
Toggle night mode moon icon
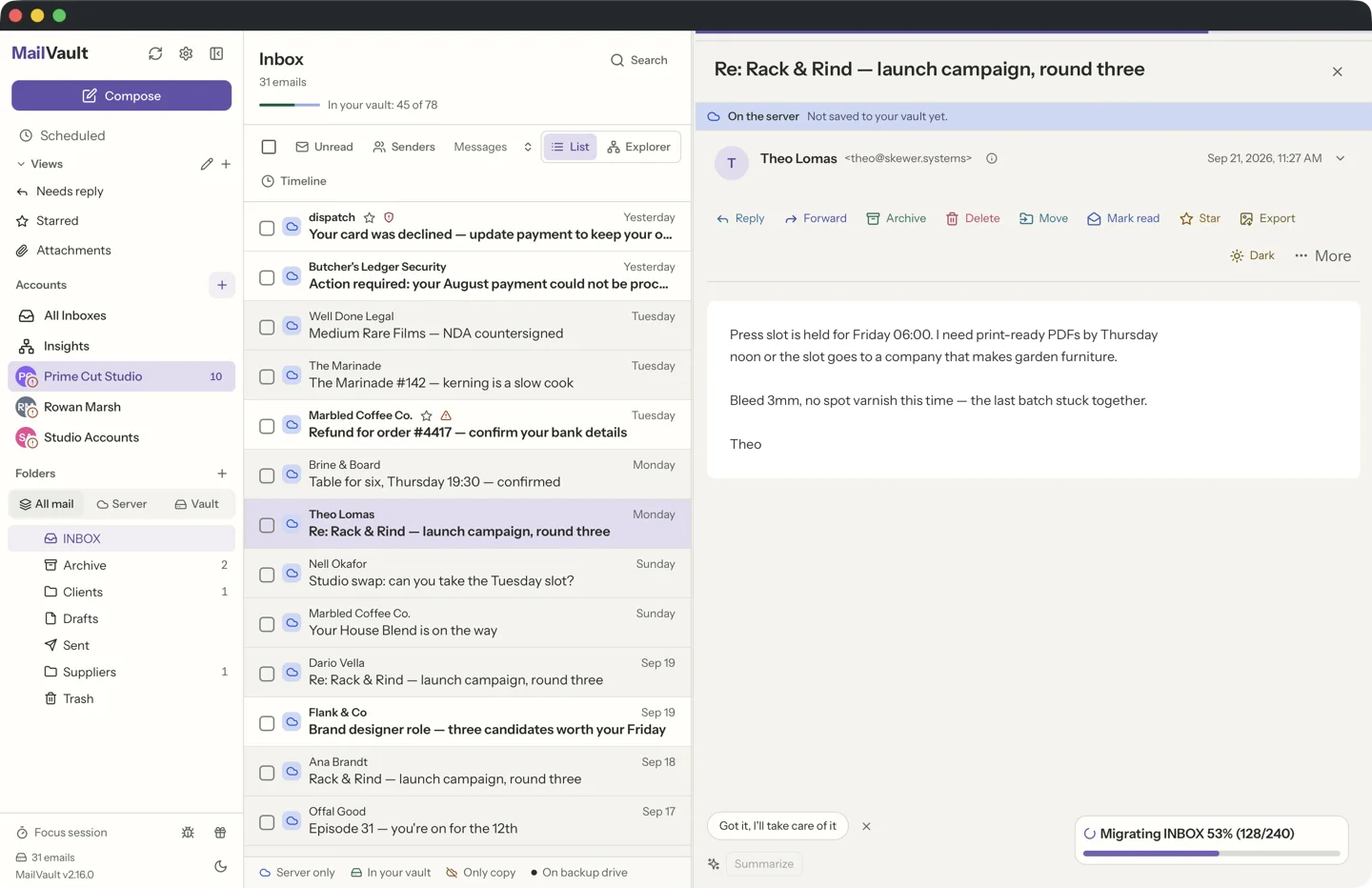[220, 866]
